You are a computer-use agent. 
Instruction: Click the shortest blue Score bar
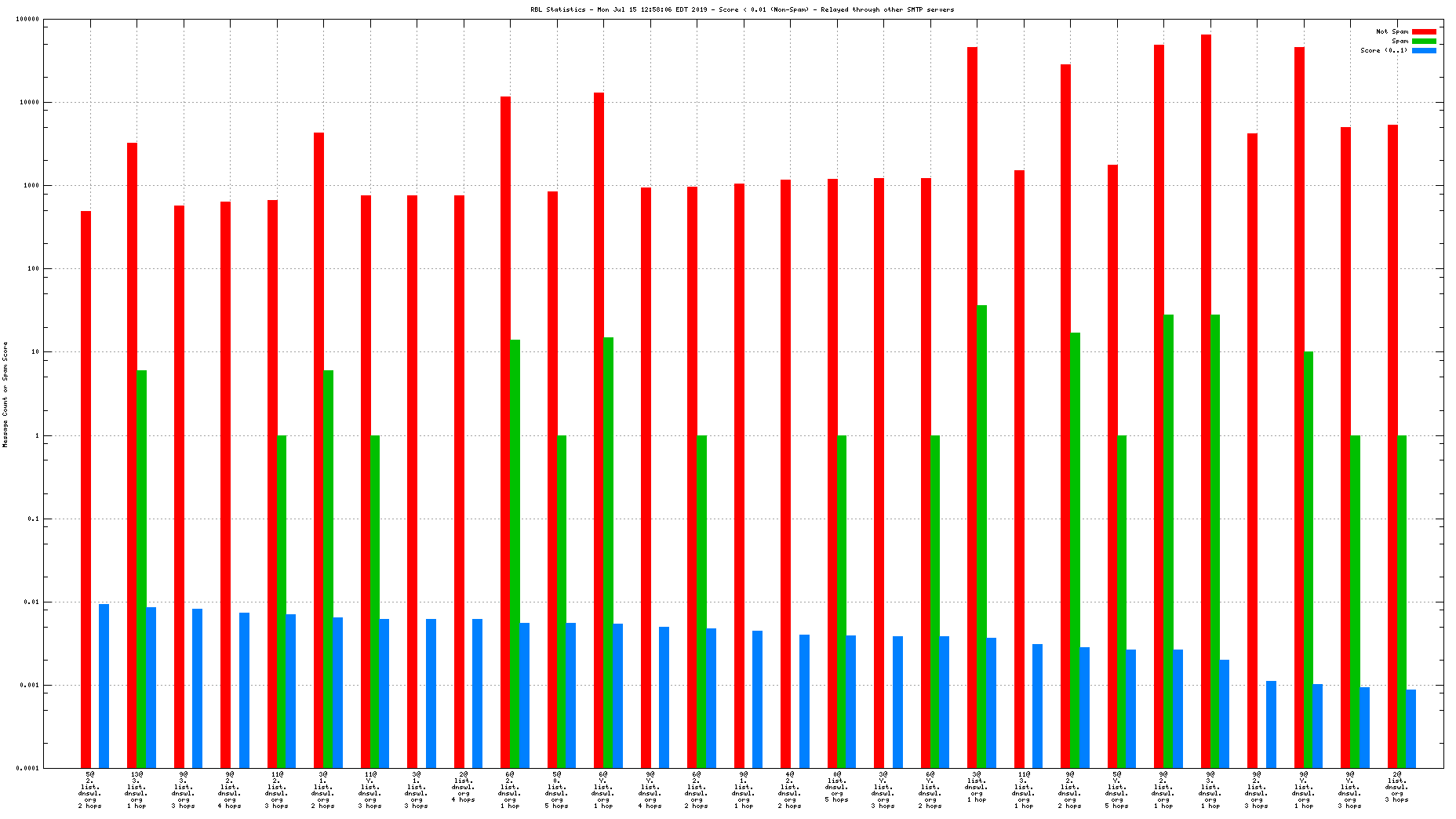click(1410, 728)
